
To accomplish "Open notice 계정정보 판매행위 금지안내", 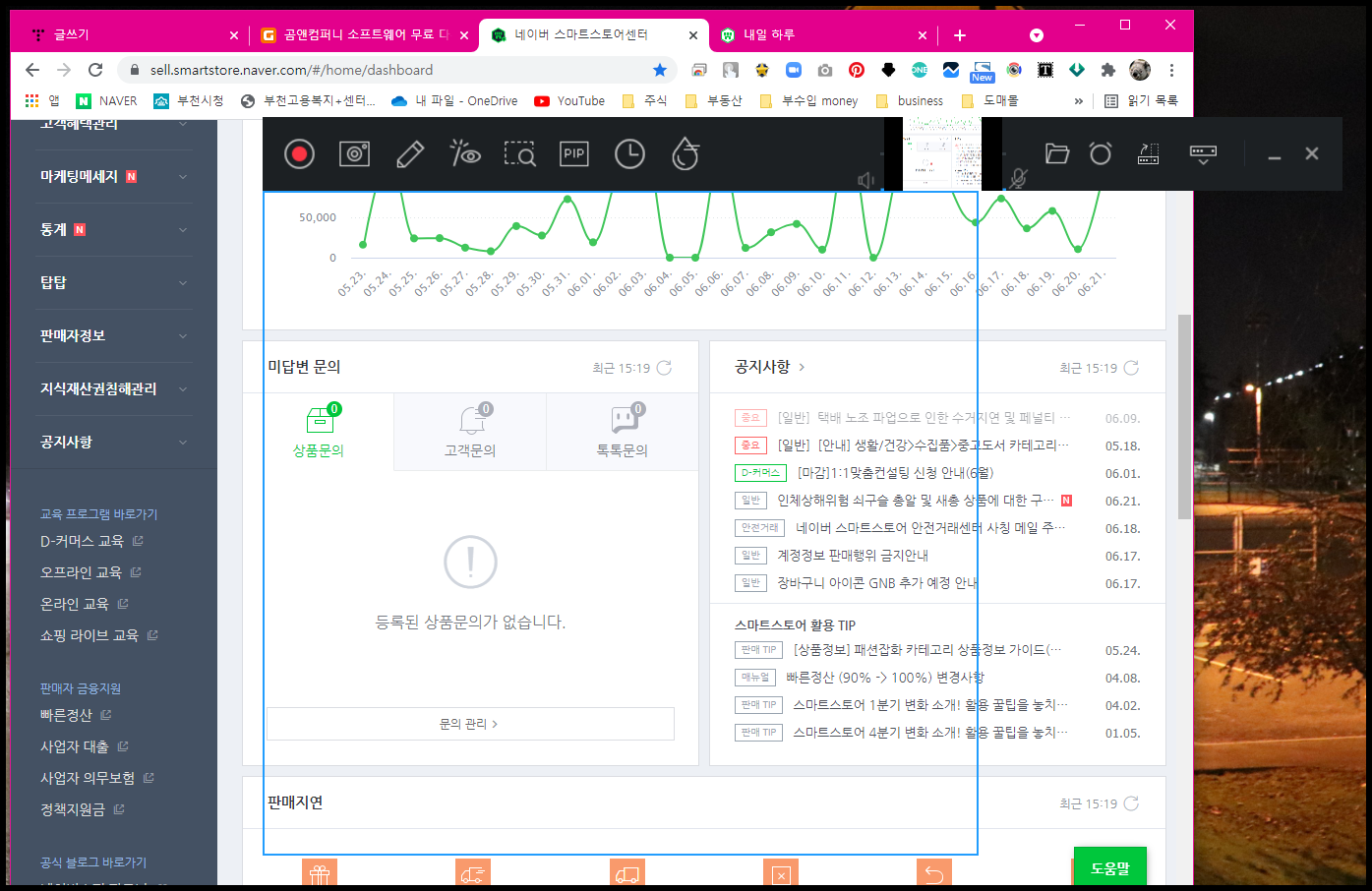I will pos(853,556).
